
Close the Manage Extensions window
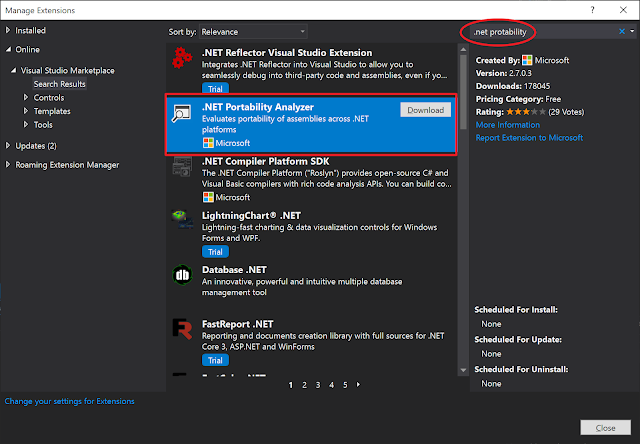pyautogui.click(x=623, y=10)
